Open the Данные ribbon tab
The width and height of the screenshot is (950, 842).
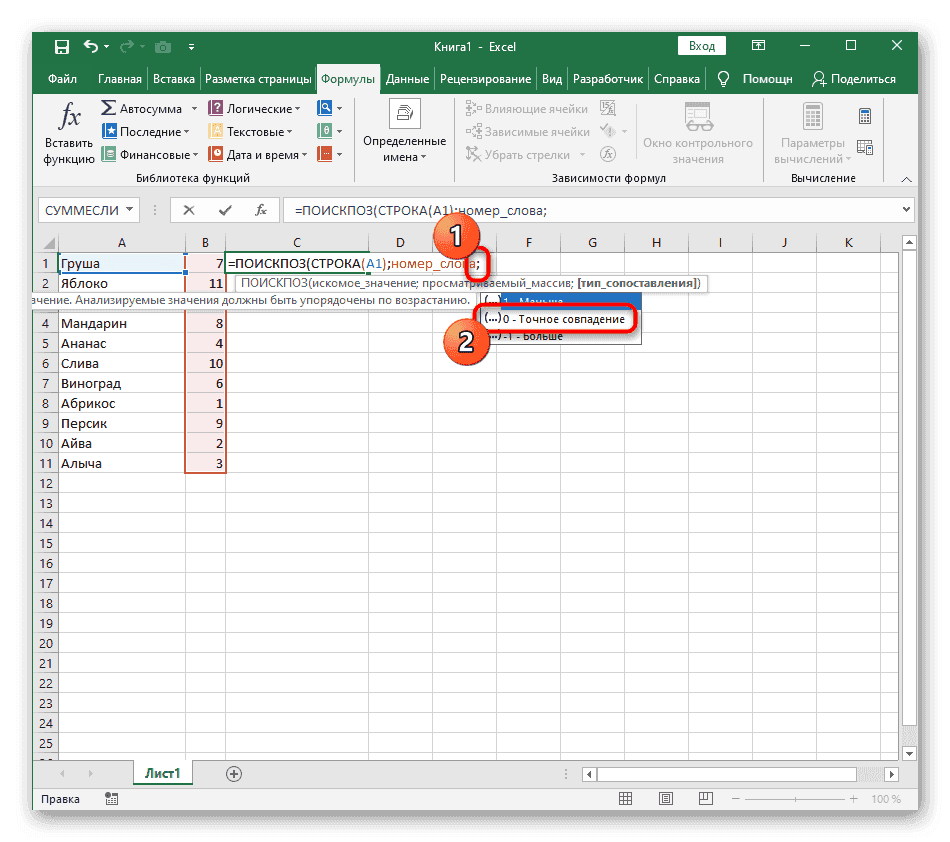(407, 79)
